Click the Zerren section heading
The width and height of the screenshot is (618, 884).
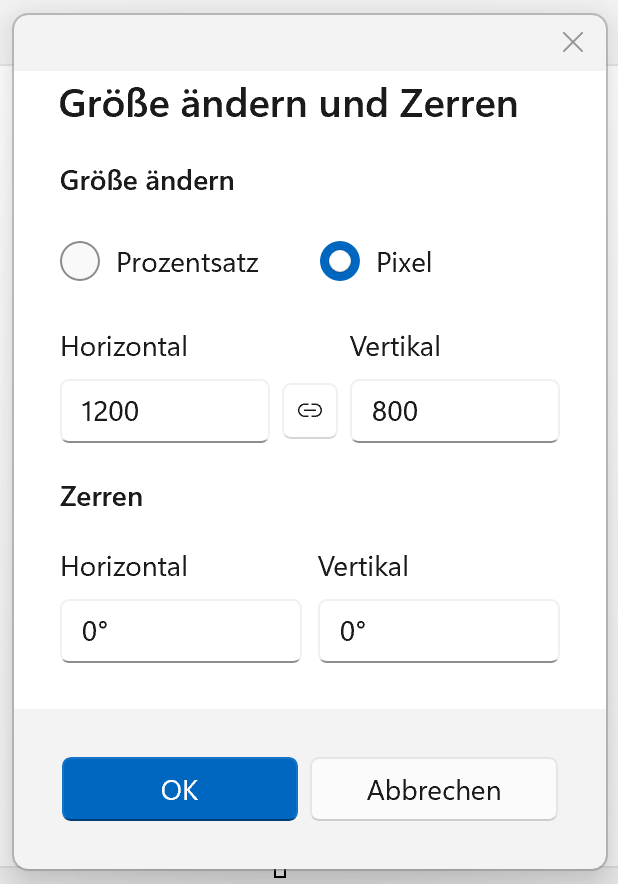[x=101, y=497]
